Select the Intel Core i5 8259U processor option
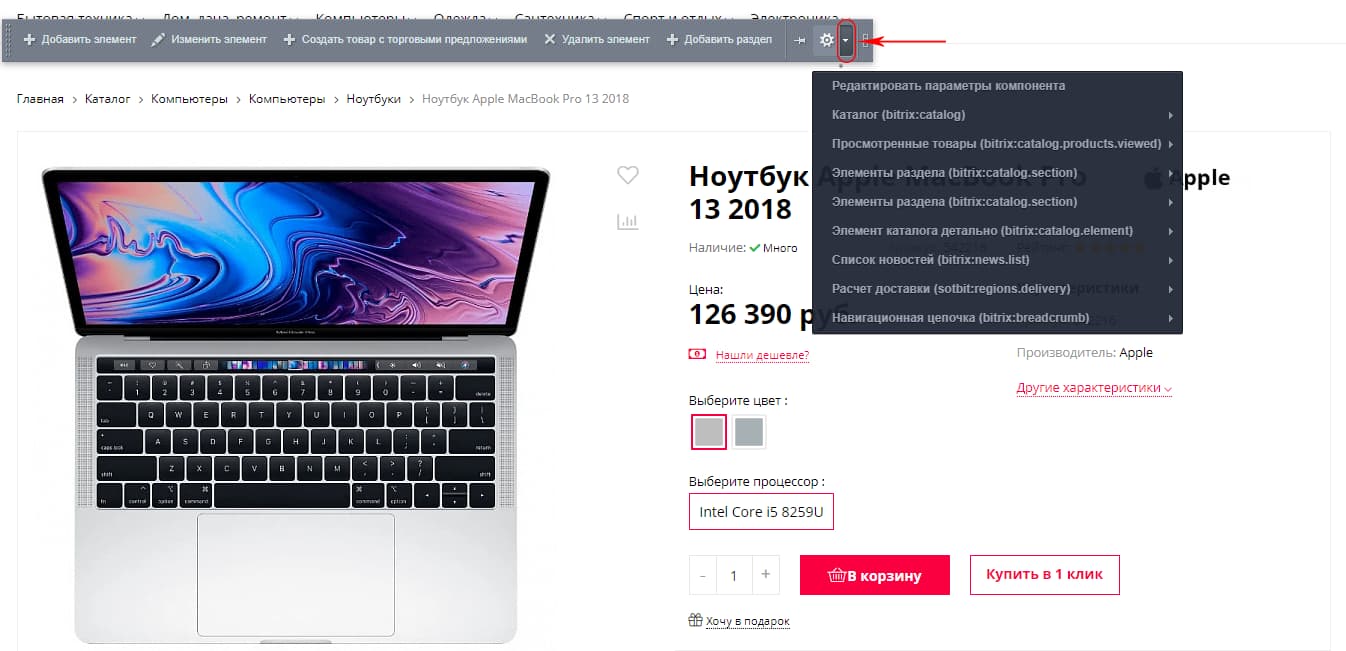Image resolution: width=1346 pixels, height=651 pixels. coord(761,512)
